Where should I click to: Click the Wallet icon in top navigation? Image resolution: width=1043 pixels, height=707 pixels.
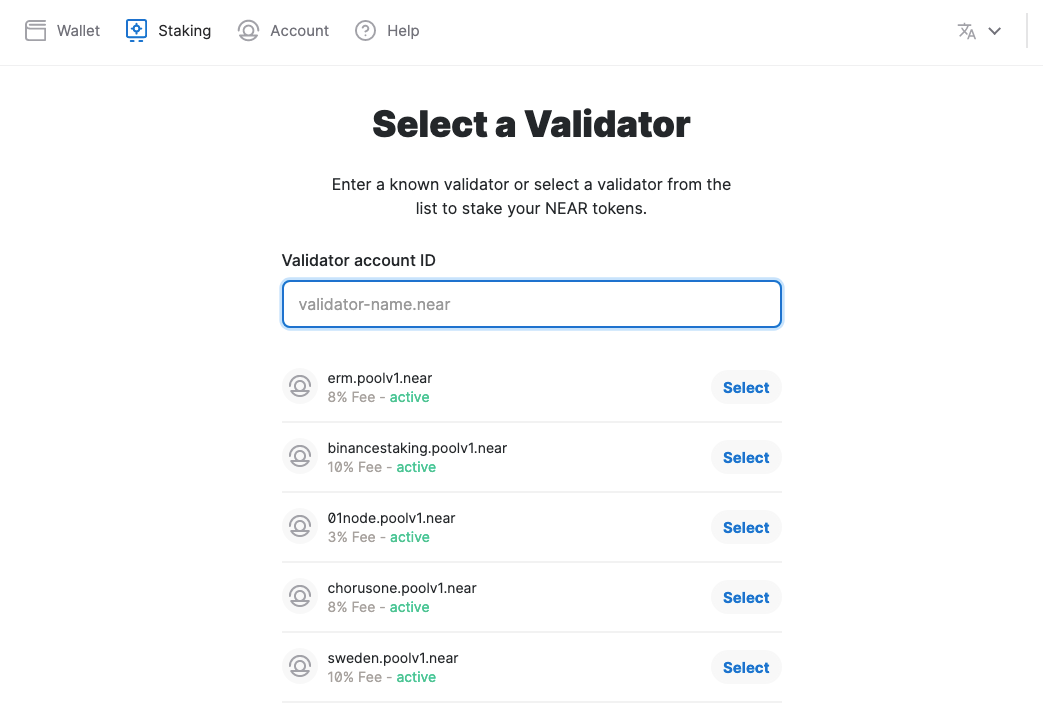click(36, 31)
